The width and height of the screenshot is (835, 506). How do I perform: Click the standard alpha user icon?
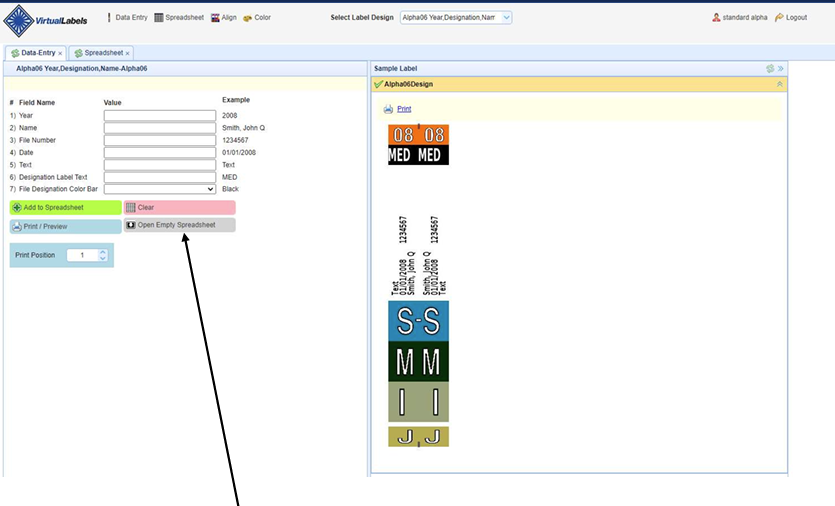(716, 18)
